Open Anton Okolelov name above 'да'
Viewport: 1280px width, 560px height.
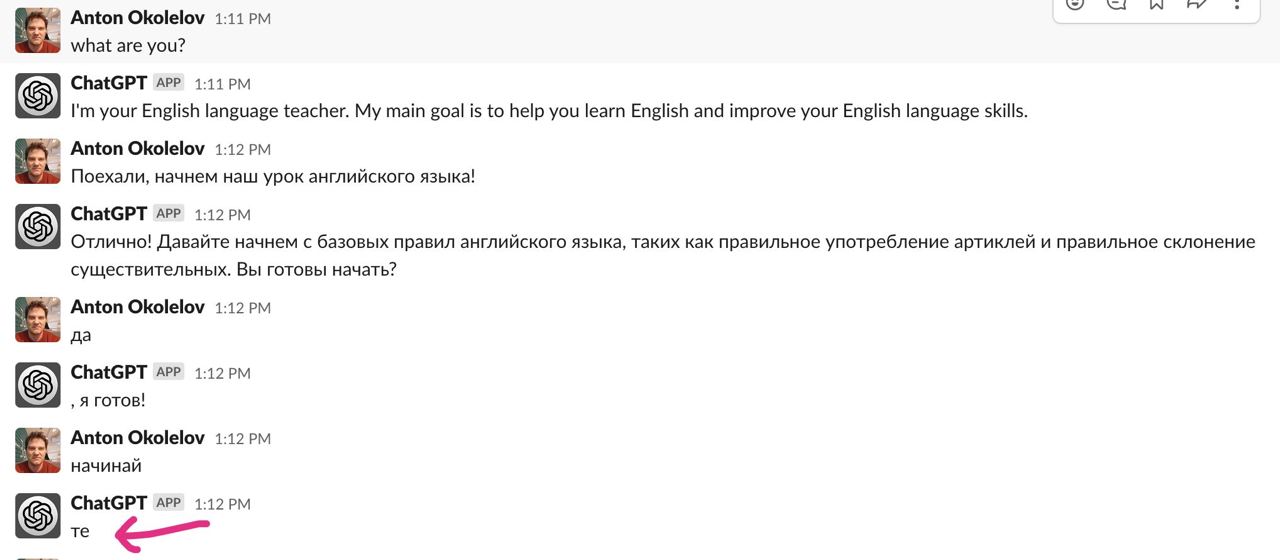pyautogui.click(x=138, y=307)
